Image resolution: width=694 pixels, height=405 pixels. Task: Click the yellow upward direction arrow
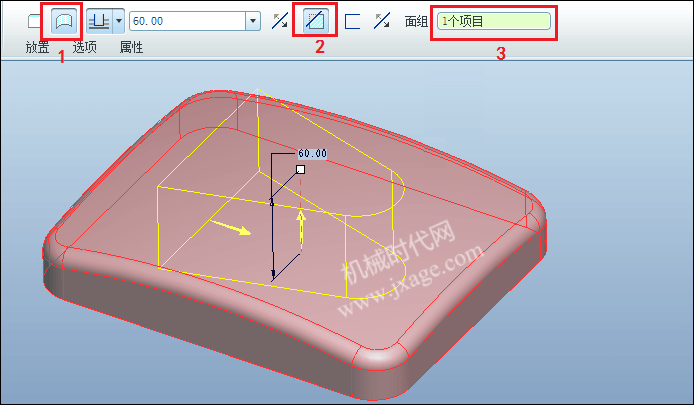pyautogui.click(x=301, y=231)
